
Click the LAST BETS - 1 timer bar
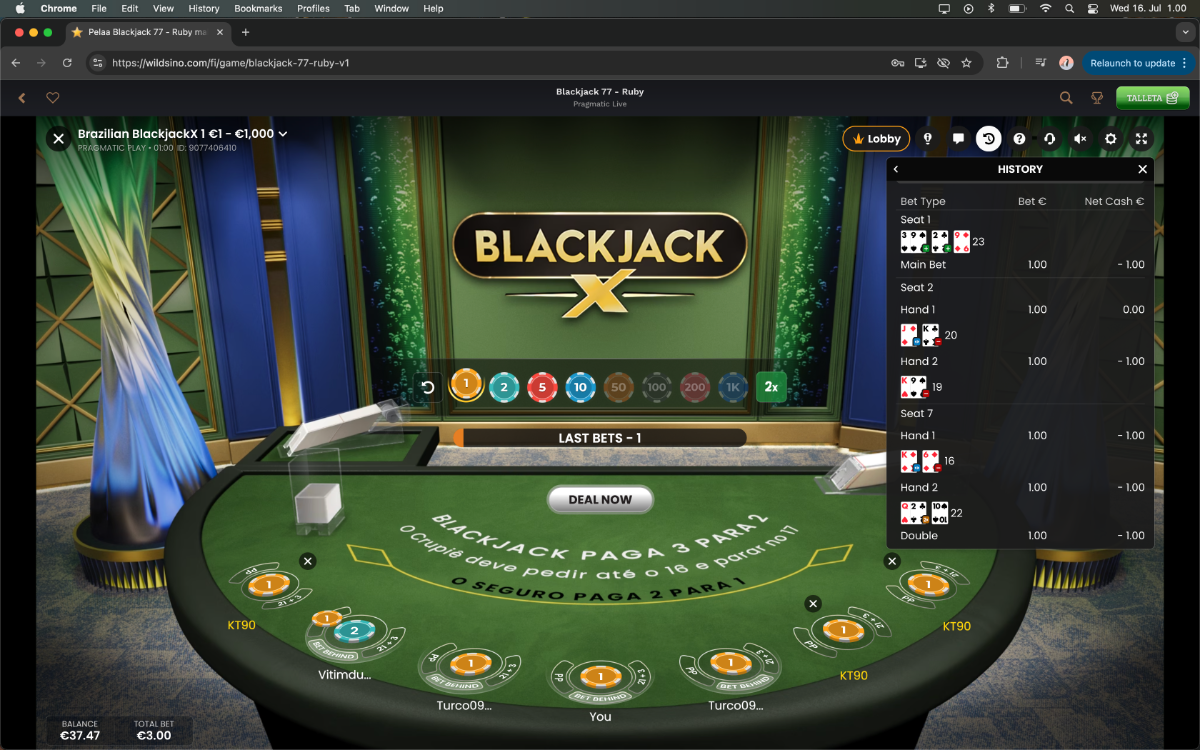tap(600, 438)
